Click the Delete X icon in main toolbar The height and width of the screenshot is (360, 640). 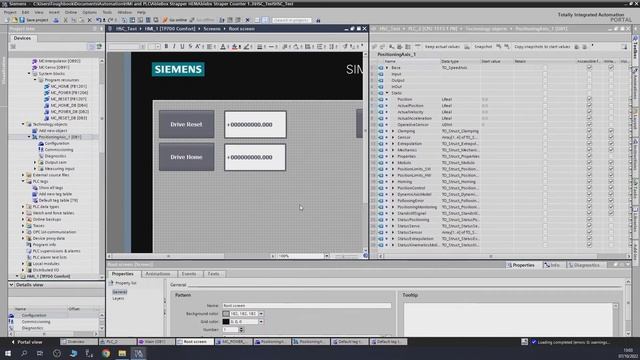tap(89, 20)
